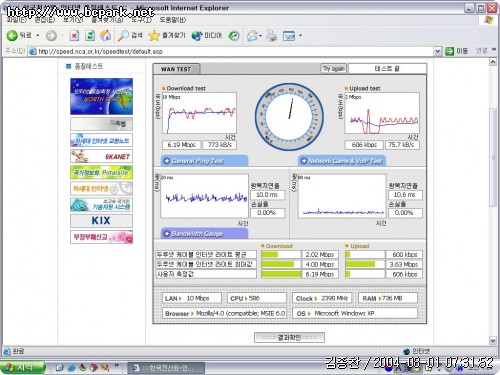Viewport: 500px width, 375px height.
Task: Expand the address bar dropdown arrow
Action: [438, 51]
